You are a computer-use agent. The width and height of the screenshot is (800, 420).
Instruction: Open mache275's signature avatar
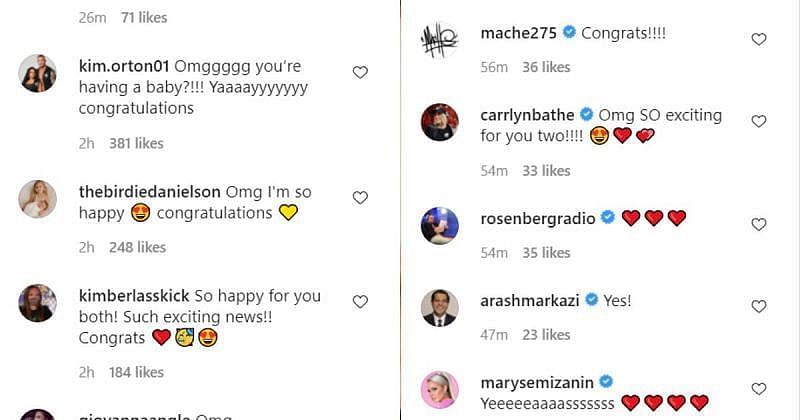coord(439,40)
